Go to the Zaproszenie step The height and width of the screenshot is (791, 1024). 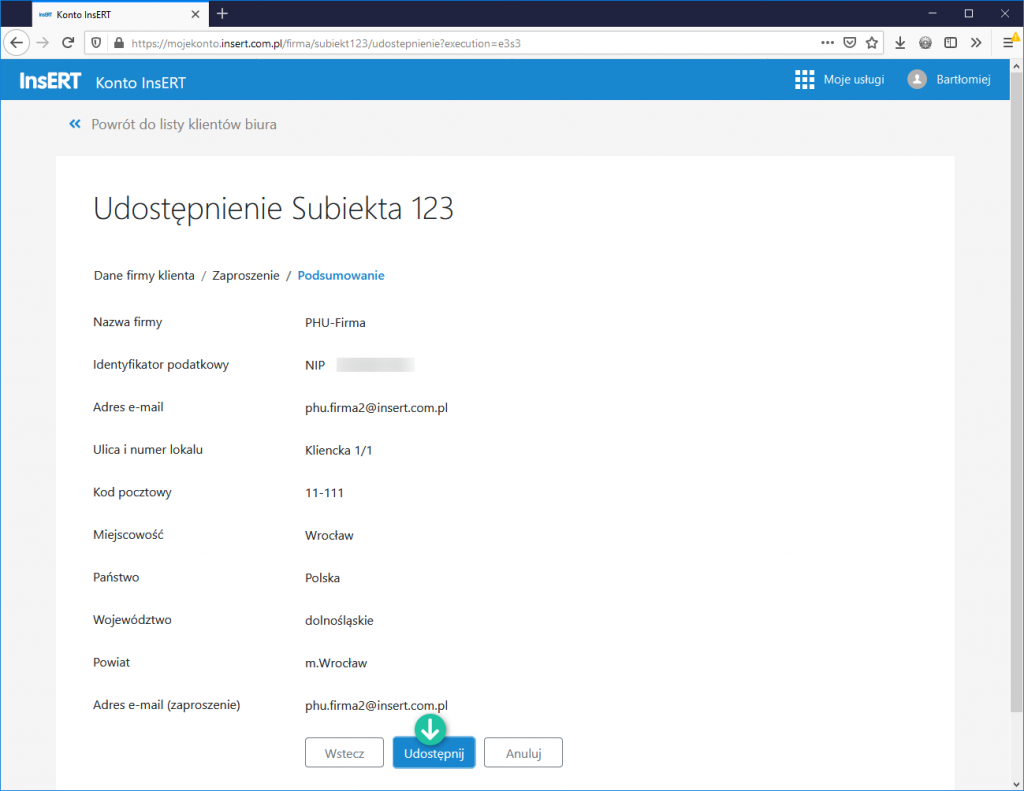(246, 276)
